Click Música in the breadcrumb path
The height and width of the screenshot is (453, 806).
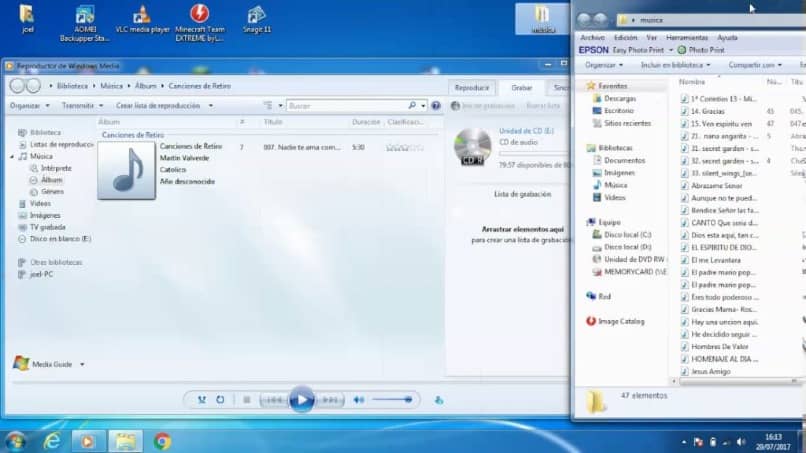tap(112, 86)
